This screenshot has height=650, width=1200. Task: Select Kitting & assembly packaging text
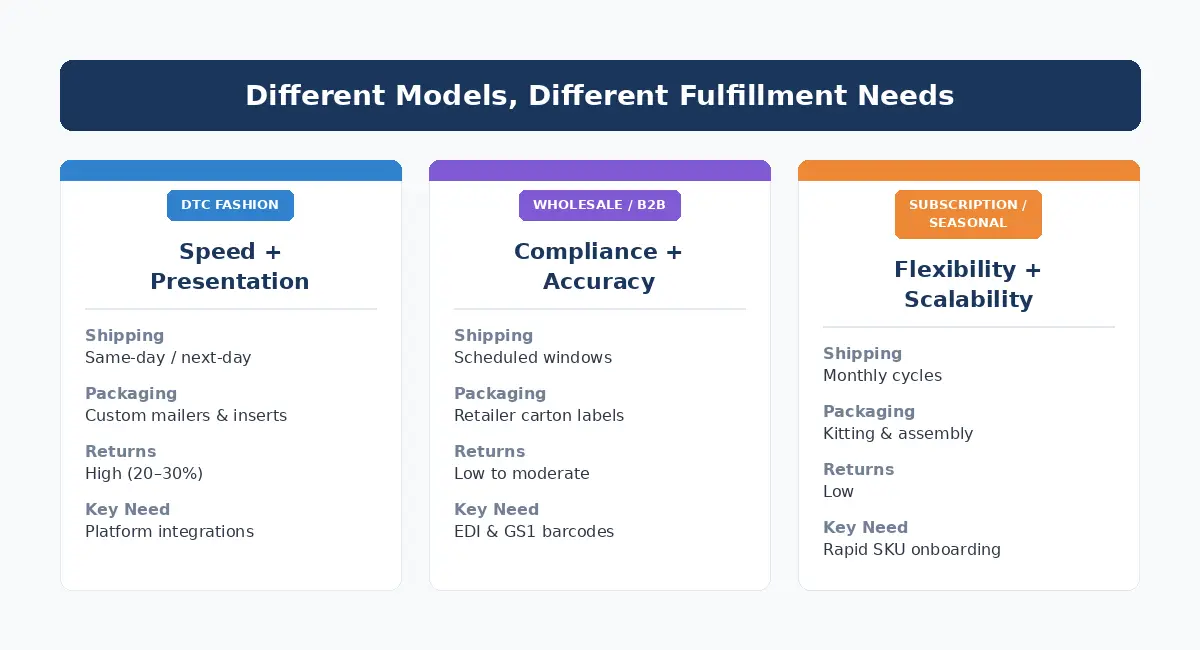click(898, 434)
